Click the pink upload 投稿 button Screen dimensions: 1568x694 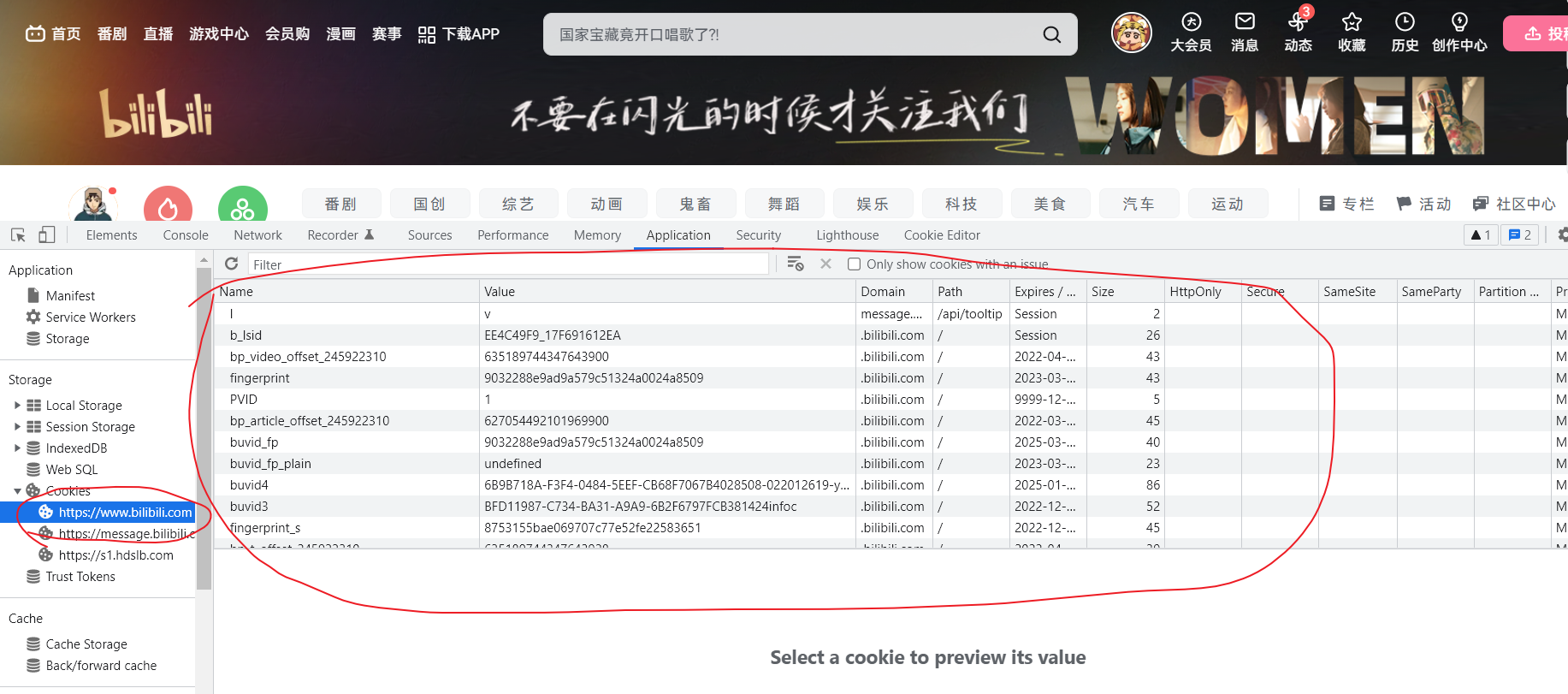(1537, 33)
